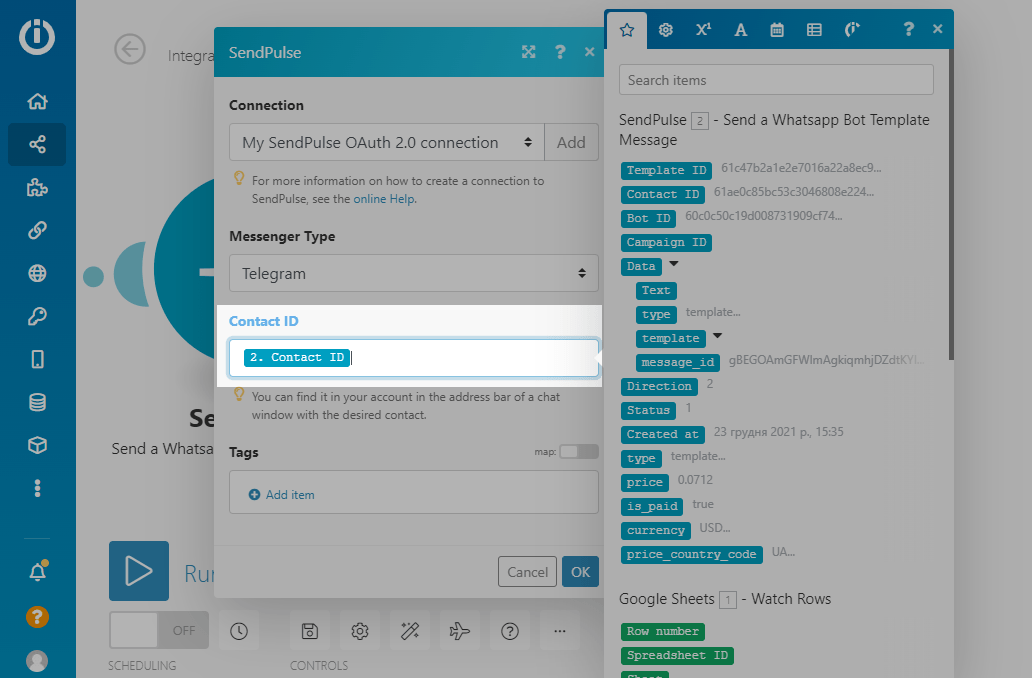Select is_paid variable pill

(652, 506)
